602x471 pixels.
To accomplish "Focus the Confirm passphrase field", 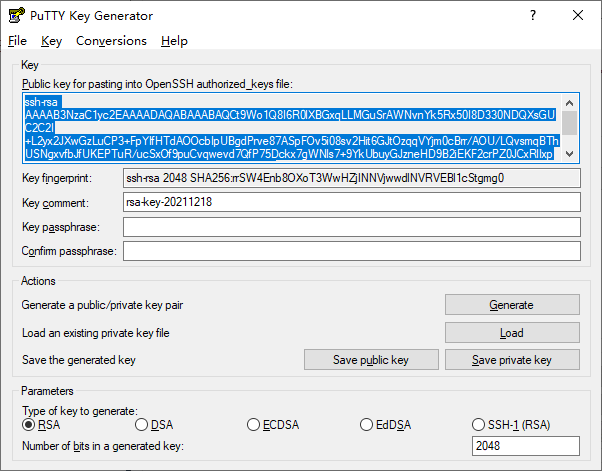I will 352,251.
